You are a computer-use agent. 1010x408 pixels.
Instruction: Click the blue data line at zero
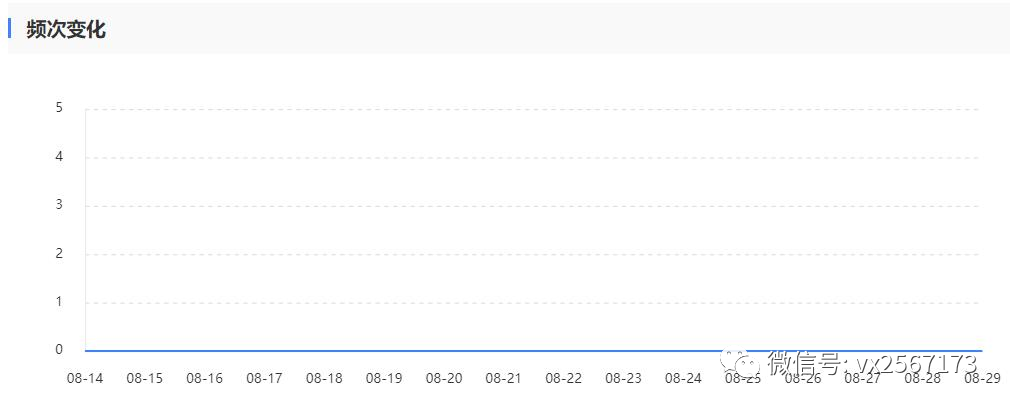533,351
